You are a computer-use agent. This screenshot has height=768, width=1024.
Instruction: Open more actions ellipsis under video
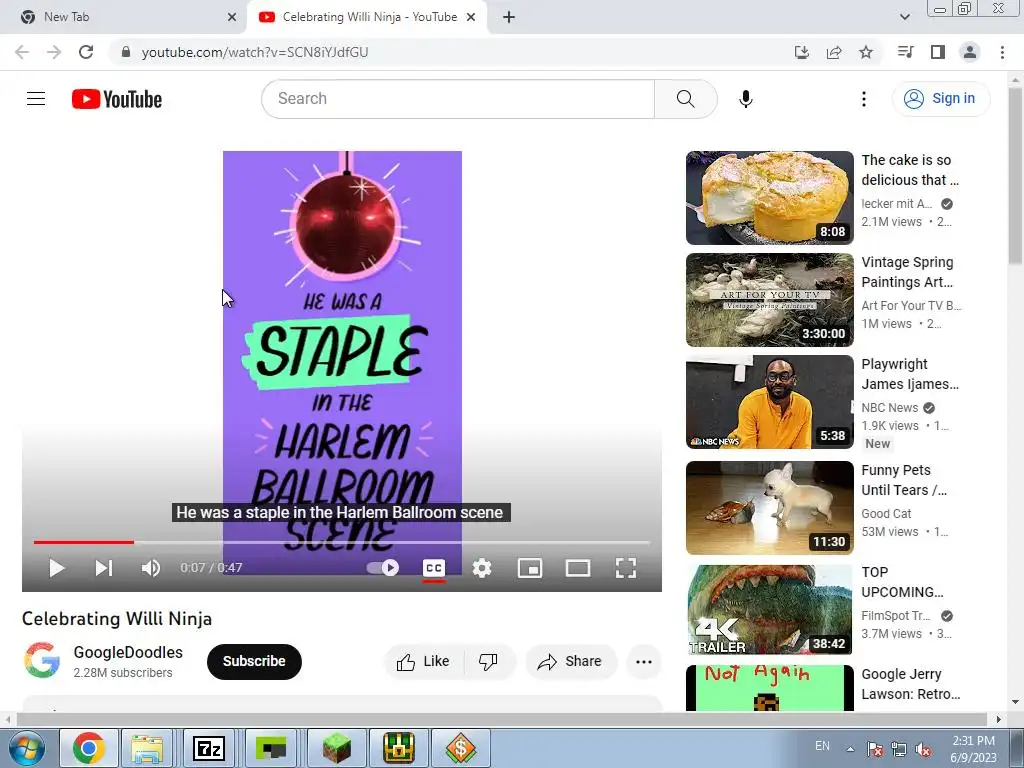point(644,662)
